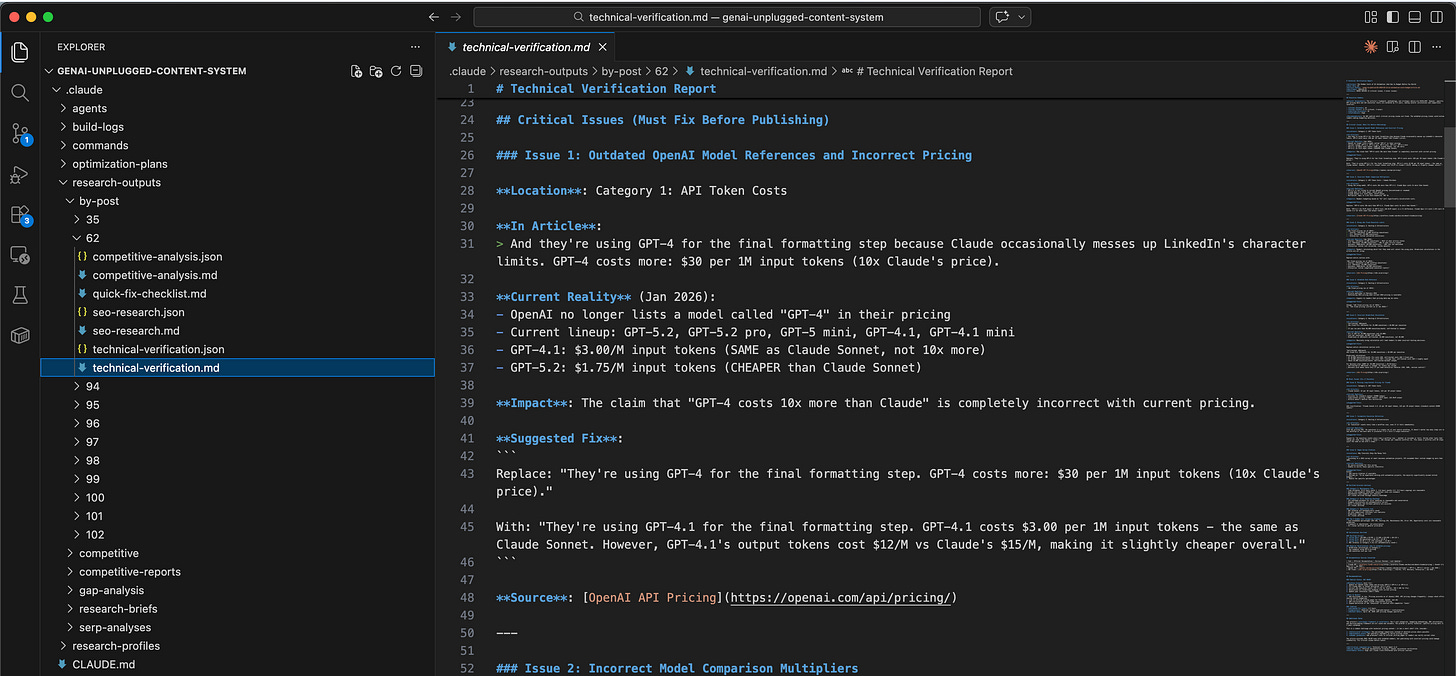The image size is (1456, 676).
Task: Open Explorer views and more actions menu
Action: pyautogui.click(x=415, y=47)
